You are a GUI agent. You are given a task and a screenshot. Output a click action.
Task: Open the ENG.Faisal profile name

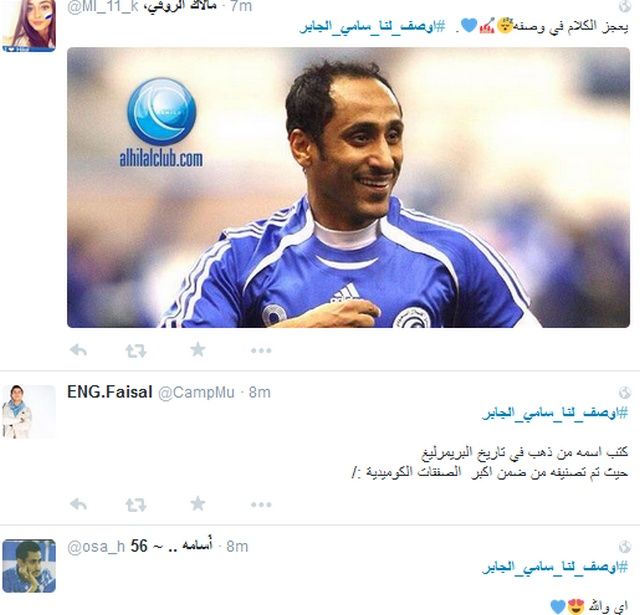coord(110,392)
